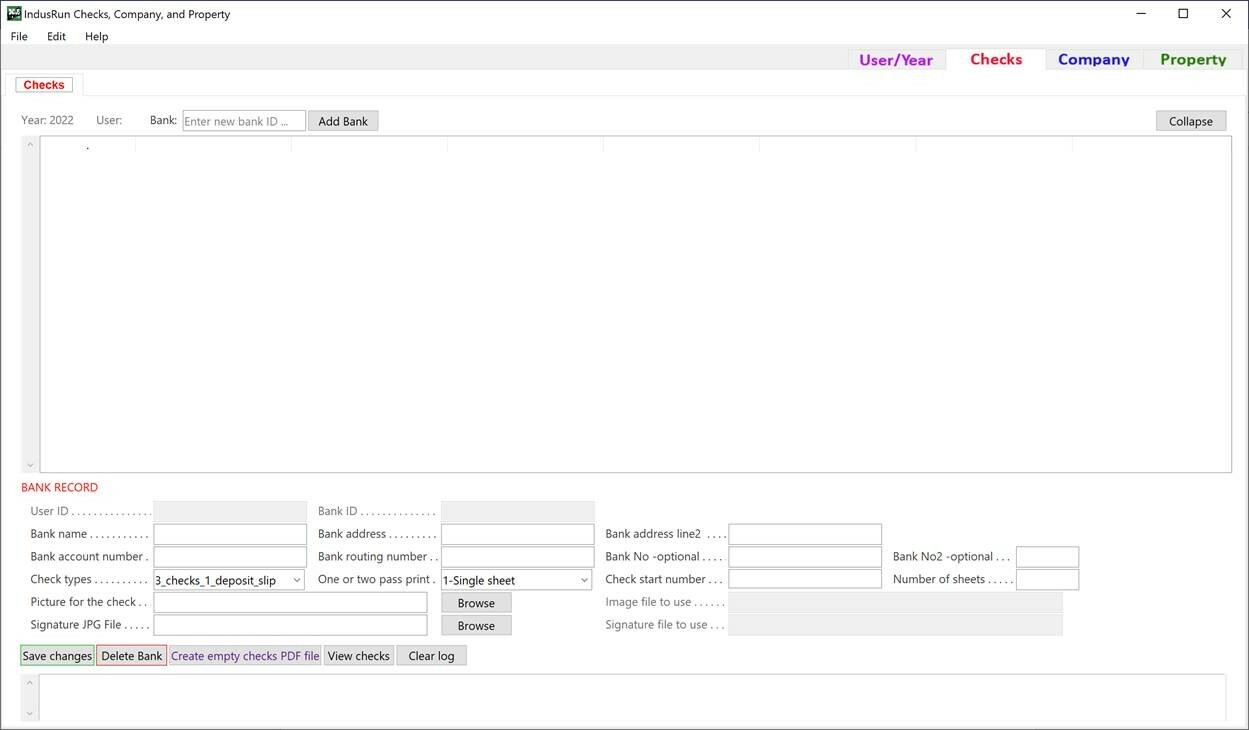Select the red Checks sub-tab
Image resolution: width=1249 pixels, height=730 pixels.
[44, 85]
